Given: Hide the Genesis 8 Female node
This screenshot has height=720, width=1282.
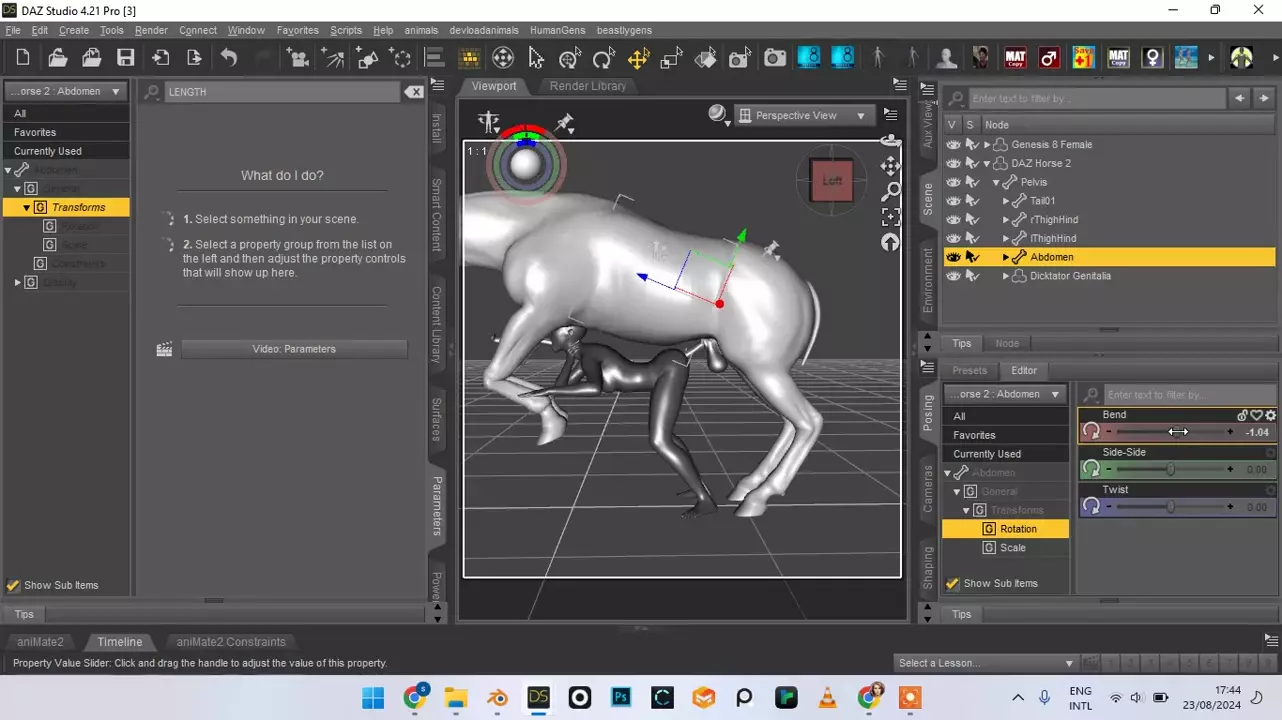Looking at the screenshot, I should 953,145.
